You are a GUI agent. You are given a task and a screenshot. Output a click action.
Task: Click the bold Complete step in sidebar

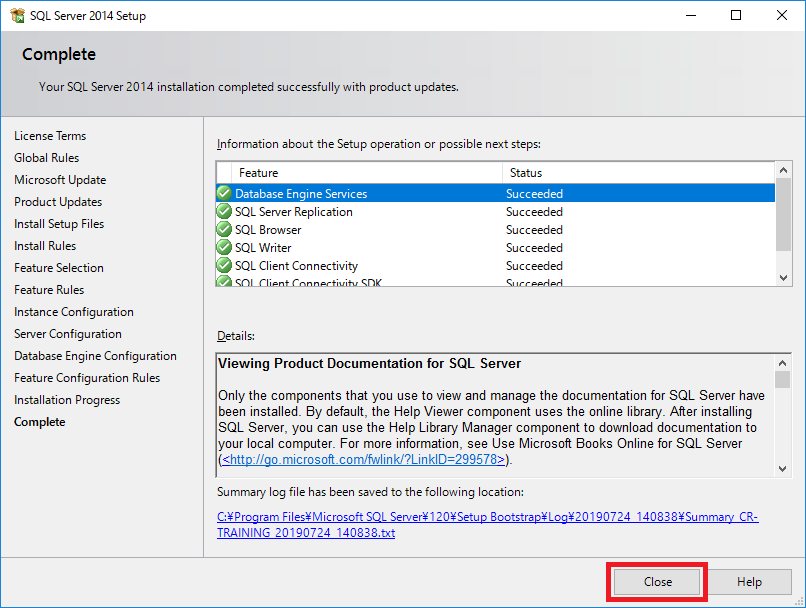click(x=40, y=422)
